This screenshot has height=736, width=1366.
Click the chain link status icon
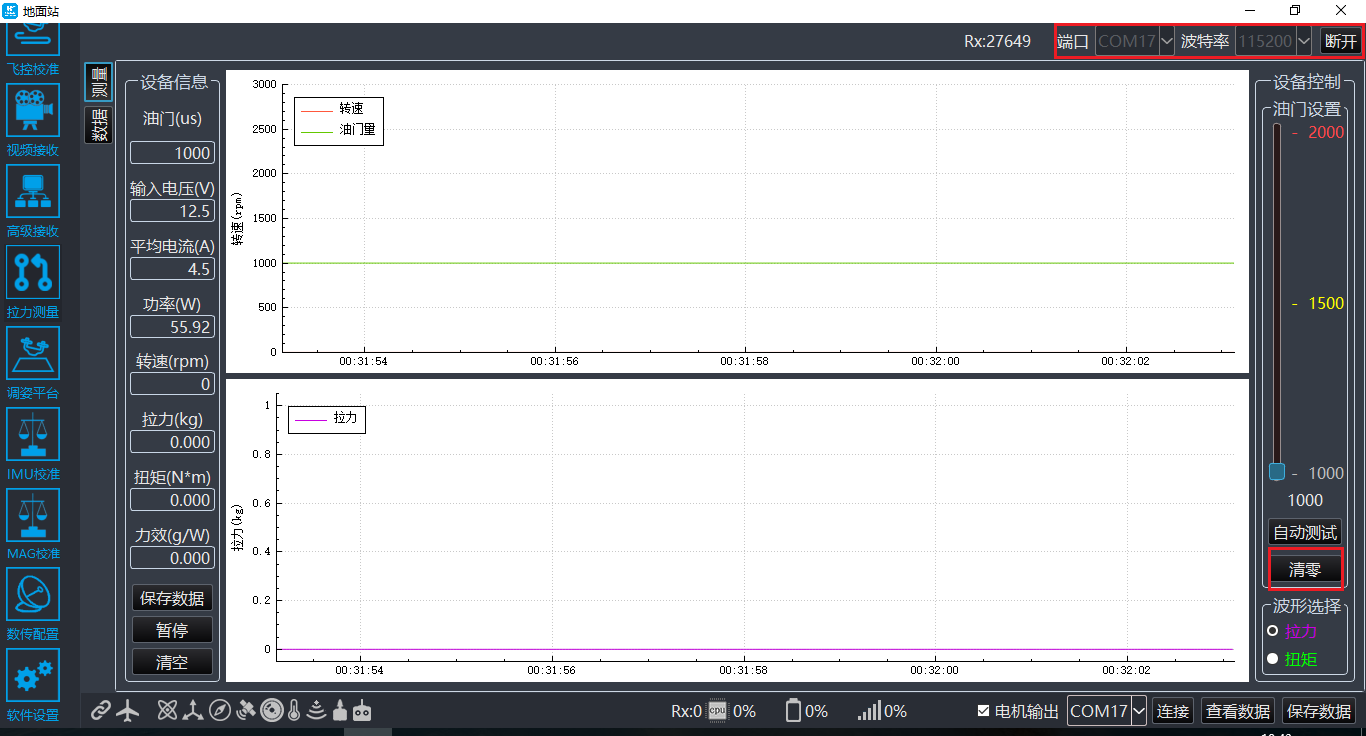click(x=100, y=711)
